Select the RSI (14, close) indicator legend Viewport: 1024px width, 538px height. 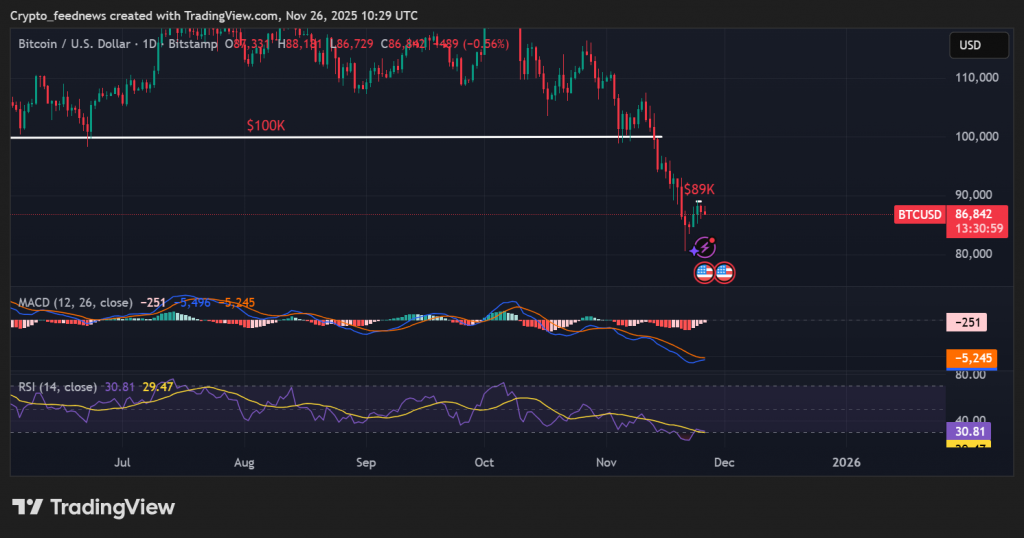coord(57,387)
